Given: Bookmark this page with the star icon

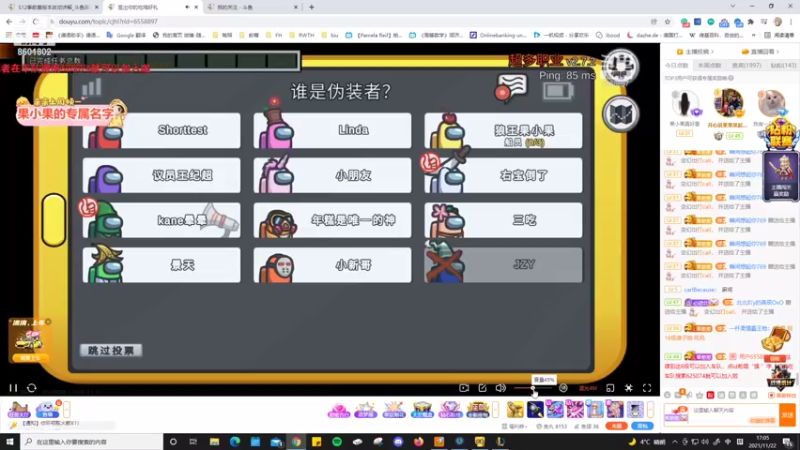Looking at the screenshot, I should pos(667,21).
